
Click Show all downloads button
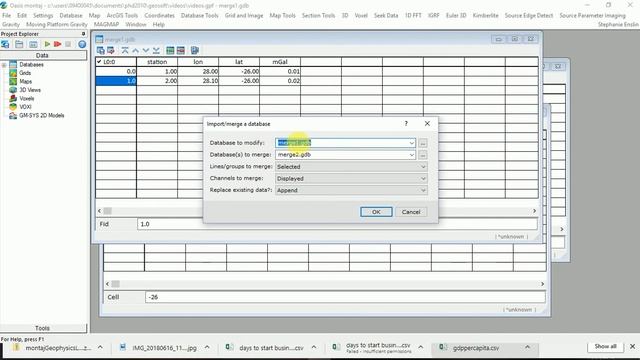(605, 347)
